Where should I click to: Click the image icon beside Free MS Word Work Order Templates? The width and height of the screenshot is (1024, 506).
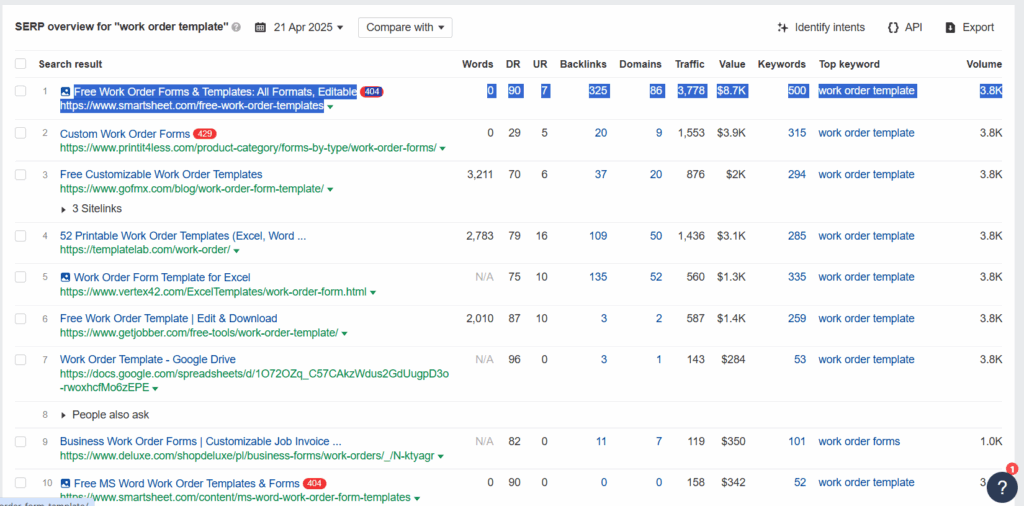tap(65, 484)
